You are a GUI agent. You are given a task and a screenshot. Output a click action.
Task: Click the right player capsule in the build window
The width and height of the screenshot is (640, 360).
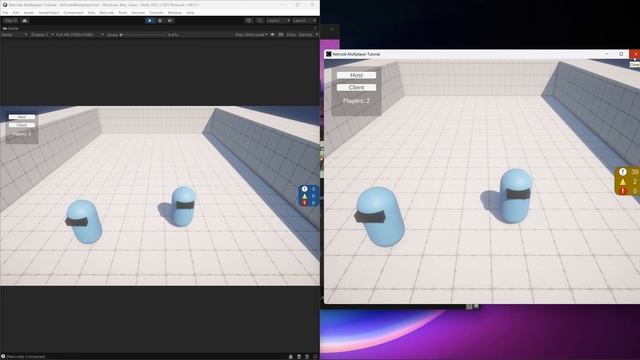[515, 196]
